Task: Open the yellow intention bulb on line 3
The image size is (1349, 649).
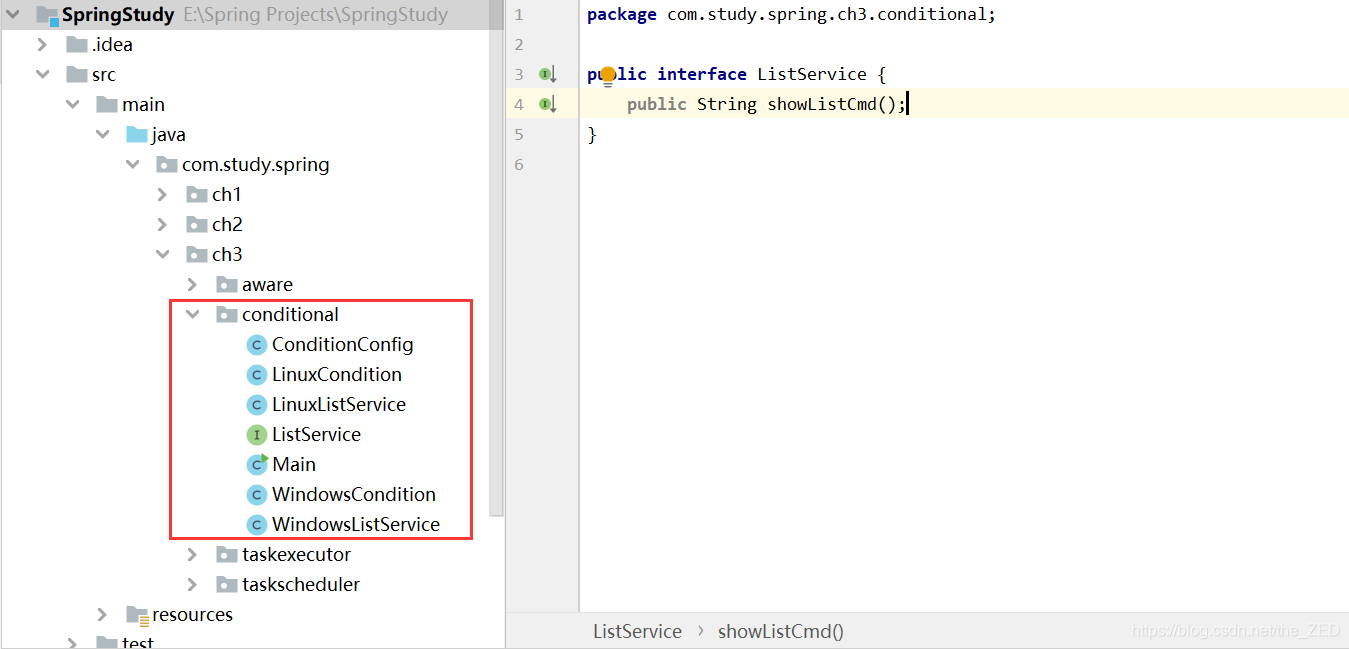Action: pos(606,73)
